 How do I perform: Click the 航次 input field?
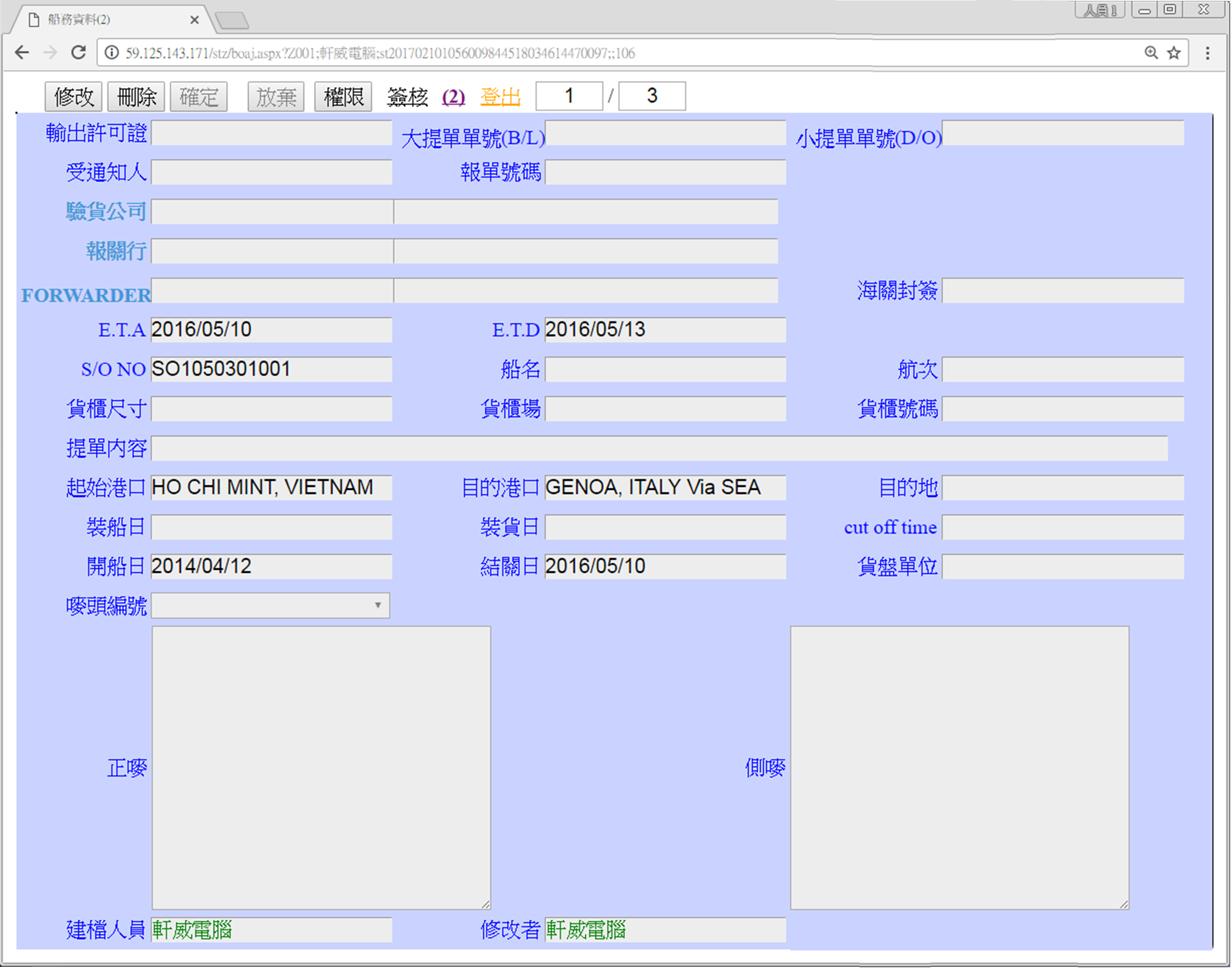tap(1064, 370)
